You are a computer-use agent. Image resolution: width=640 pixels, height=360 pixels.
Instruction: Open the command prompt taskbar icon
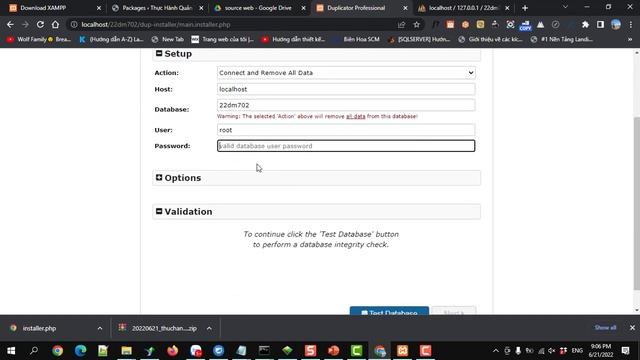264,351
